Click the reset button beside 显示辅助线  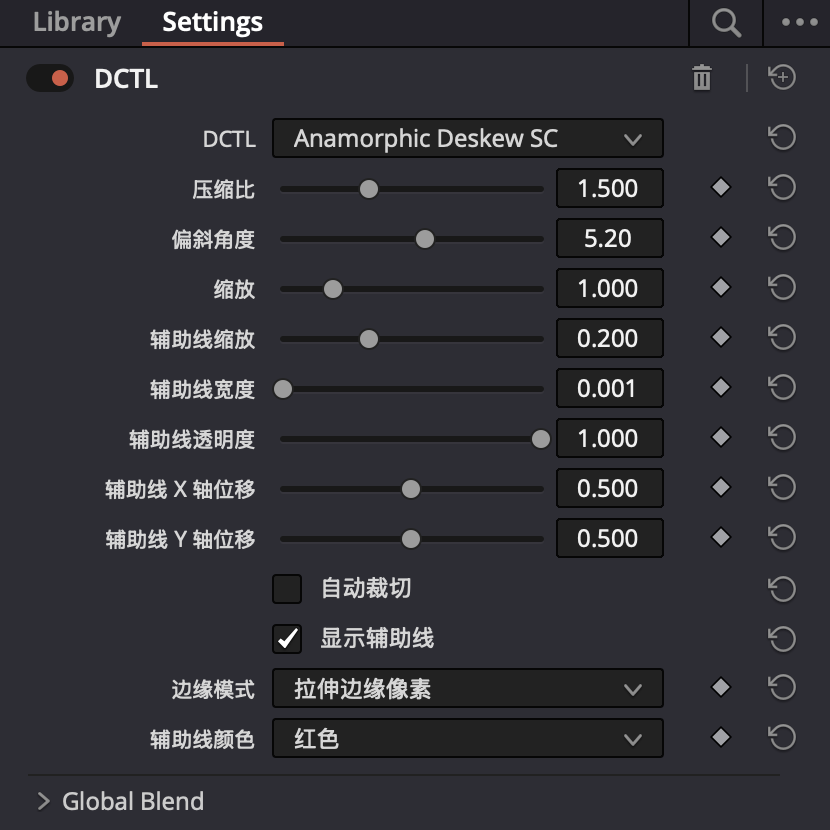[783, 639]
